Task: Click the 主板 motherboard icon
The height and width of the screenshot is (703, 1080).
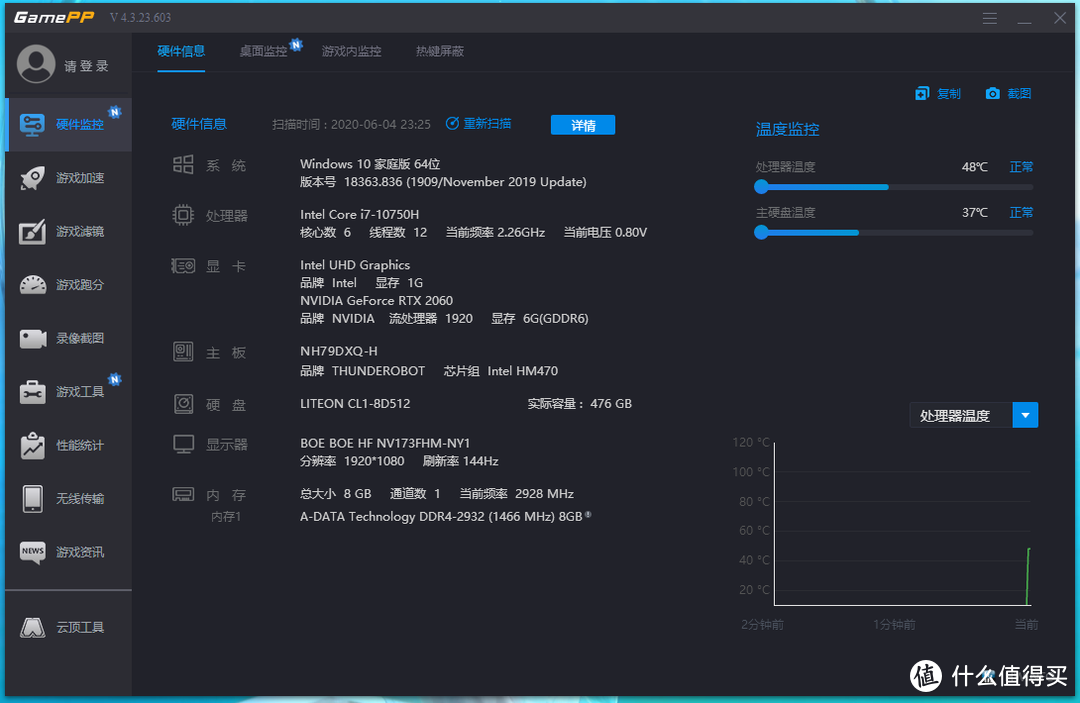Action: click(x=183, y=352)
